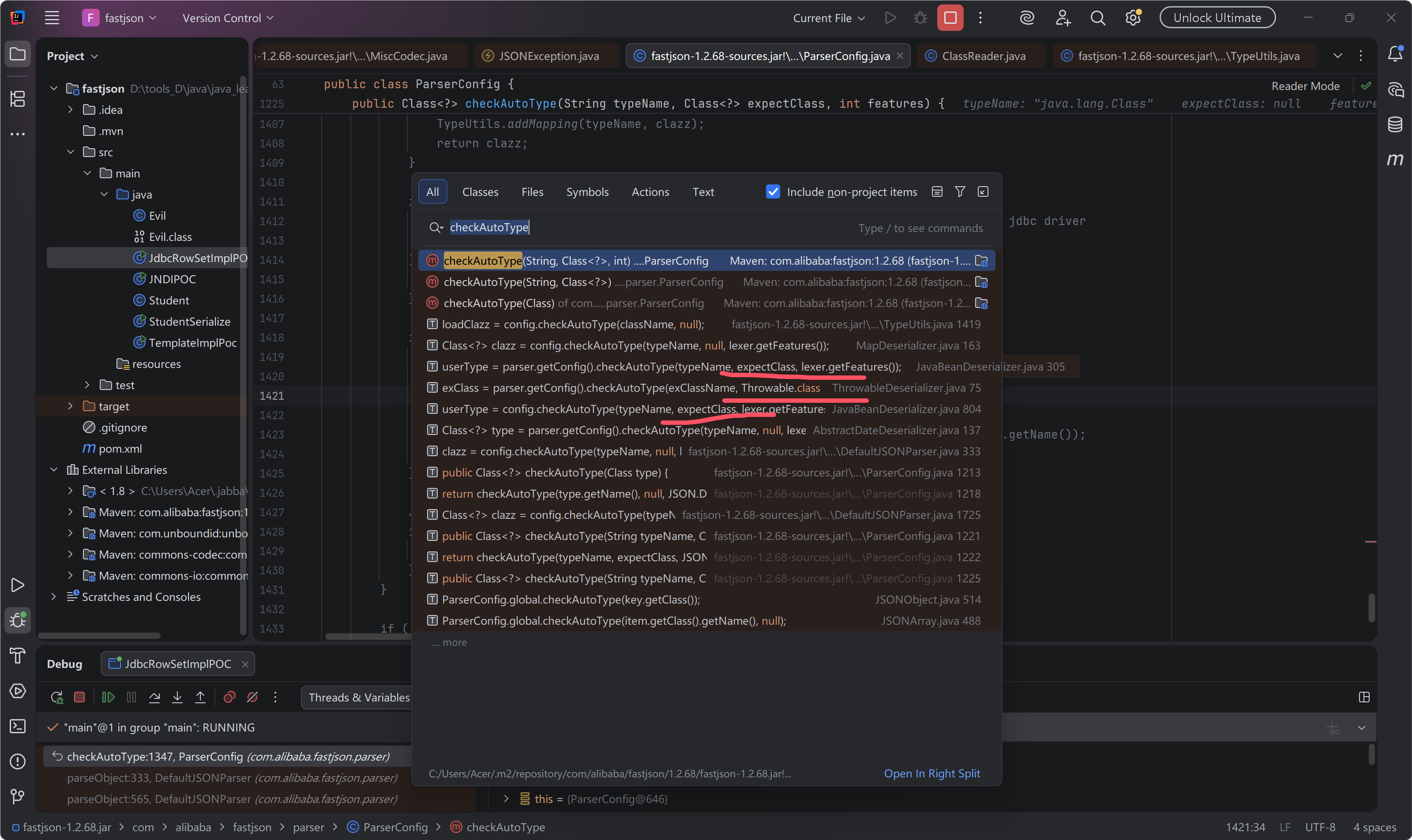Image resolution: width=1412 pixels, height=840 pixels.
Task: Open the Threads & Variables tab
Action: 359,697
